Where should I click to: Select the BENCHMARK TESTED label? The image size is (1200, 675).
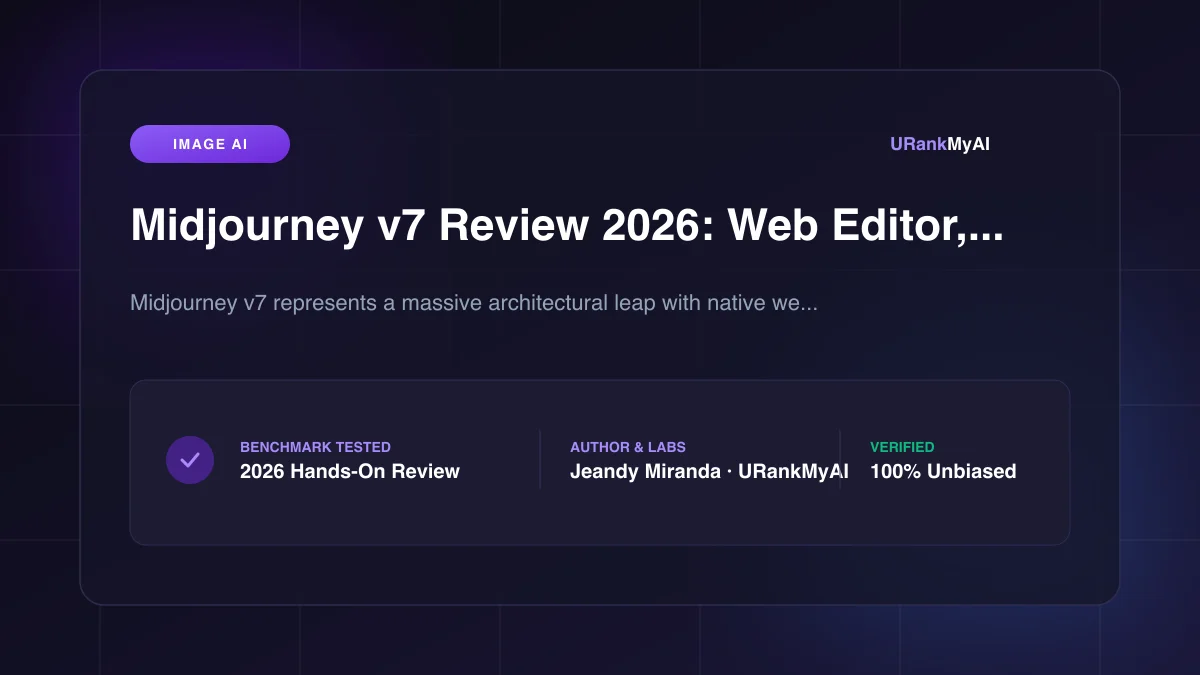pos(315,447)
